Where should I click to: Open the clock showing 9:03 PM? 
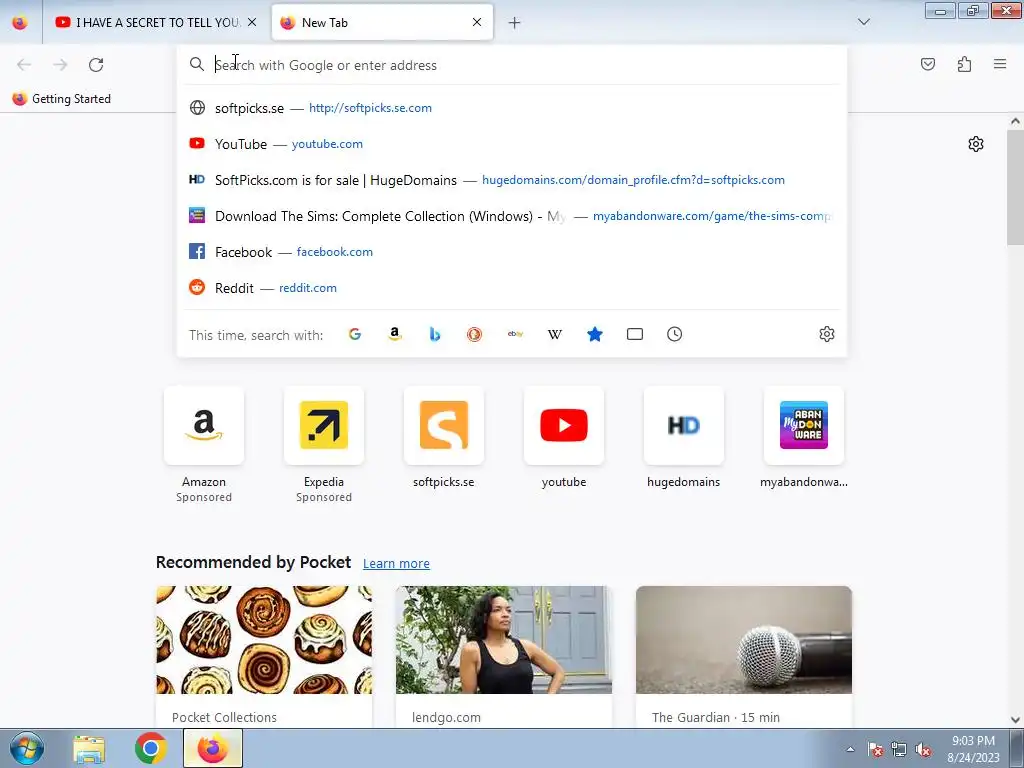(973, 749)
